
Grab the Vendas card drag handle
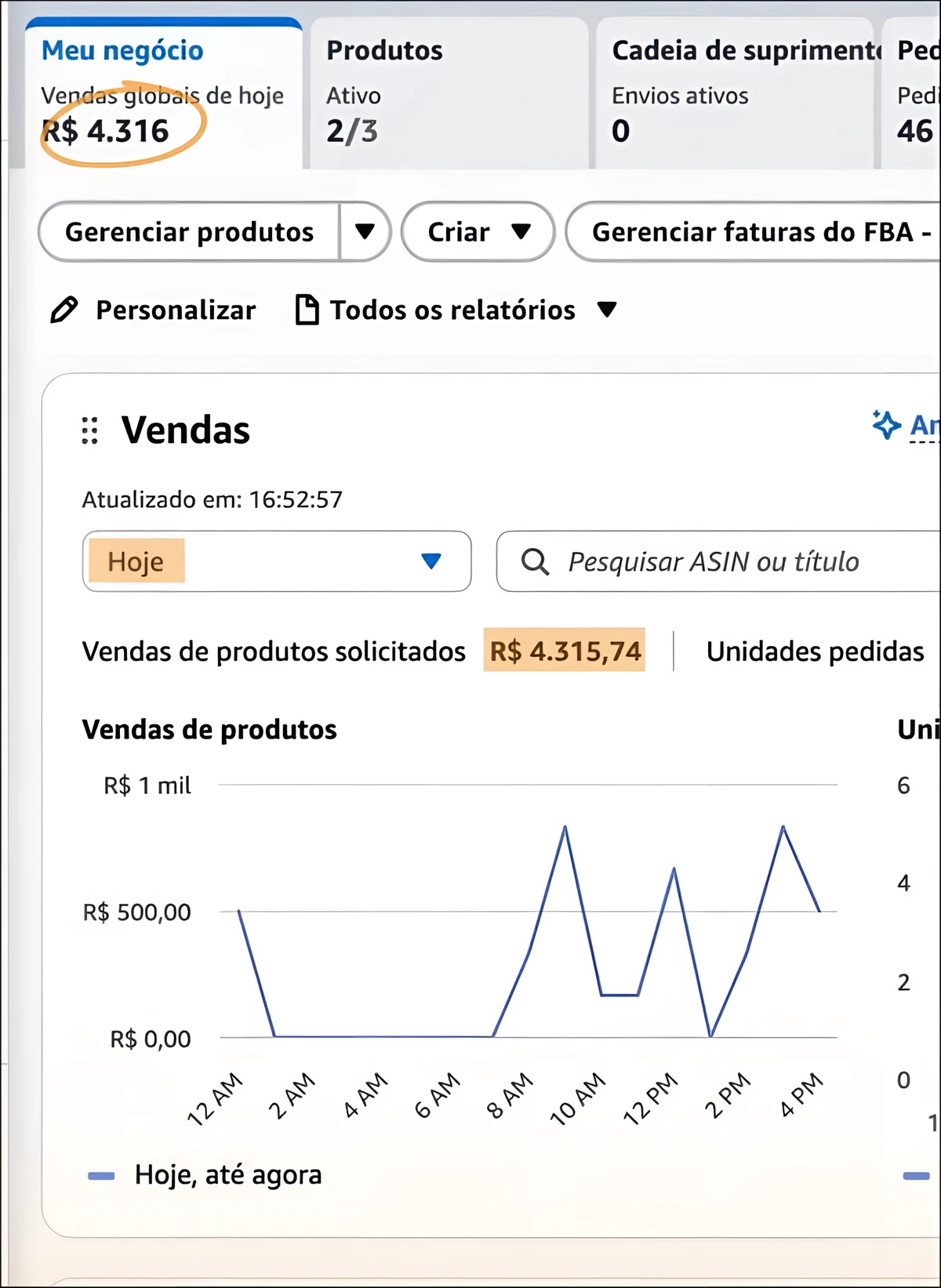tap(90, 431)
